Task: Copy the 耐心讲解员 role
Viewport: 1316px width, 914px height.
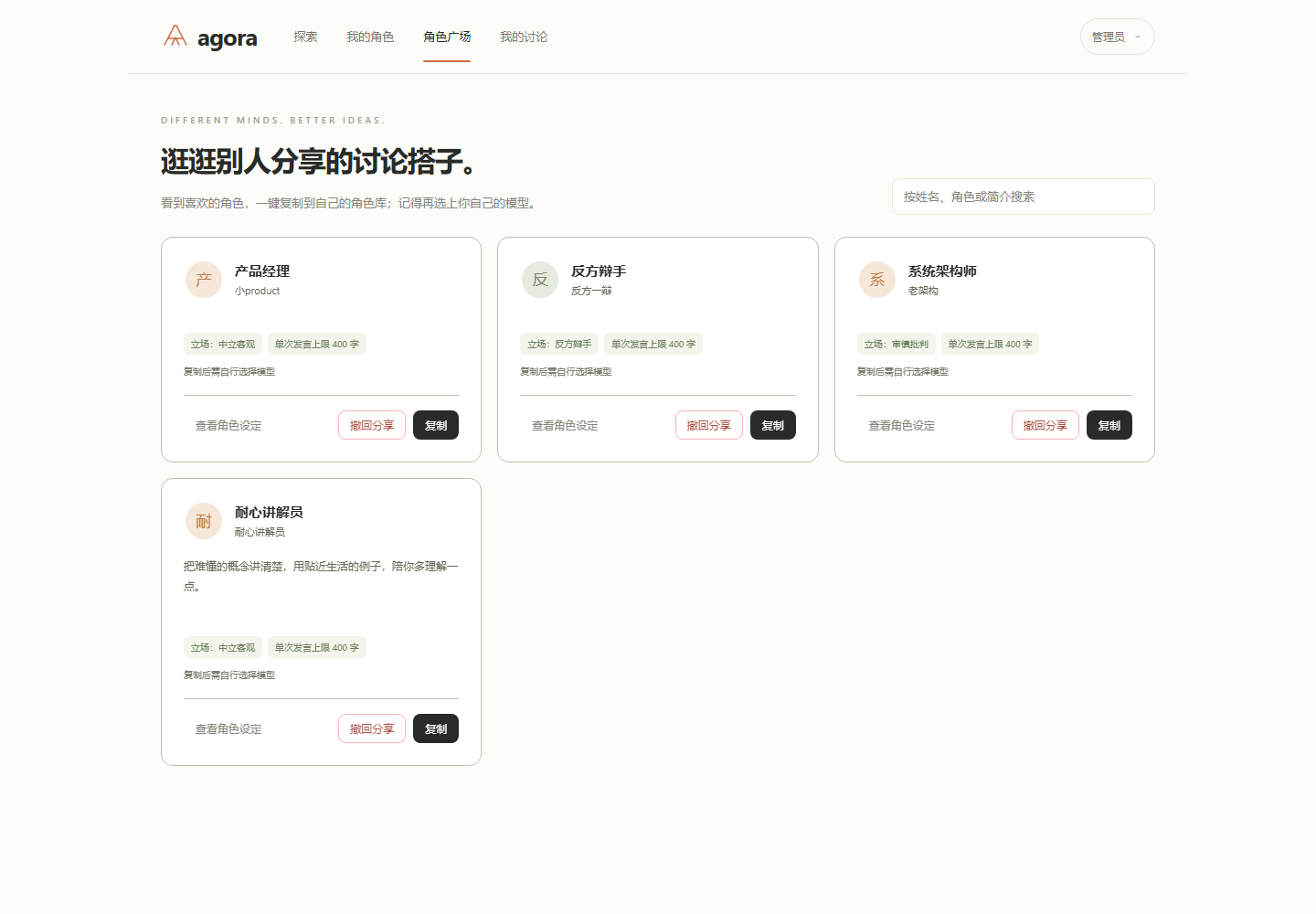Action: pos(436,728)
